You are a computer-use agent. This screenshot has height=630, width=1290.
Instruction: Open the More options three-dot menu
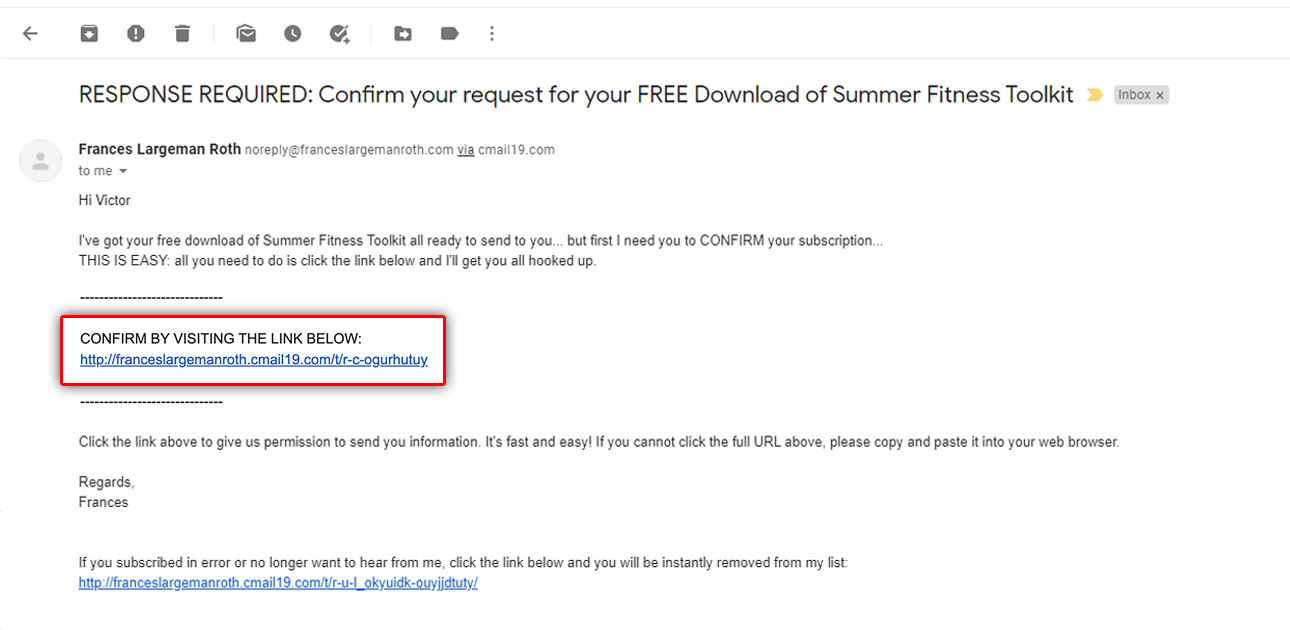click(491, 34)
